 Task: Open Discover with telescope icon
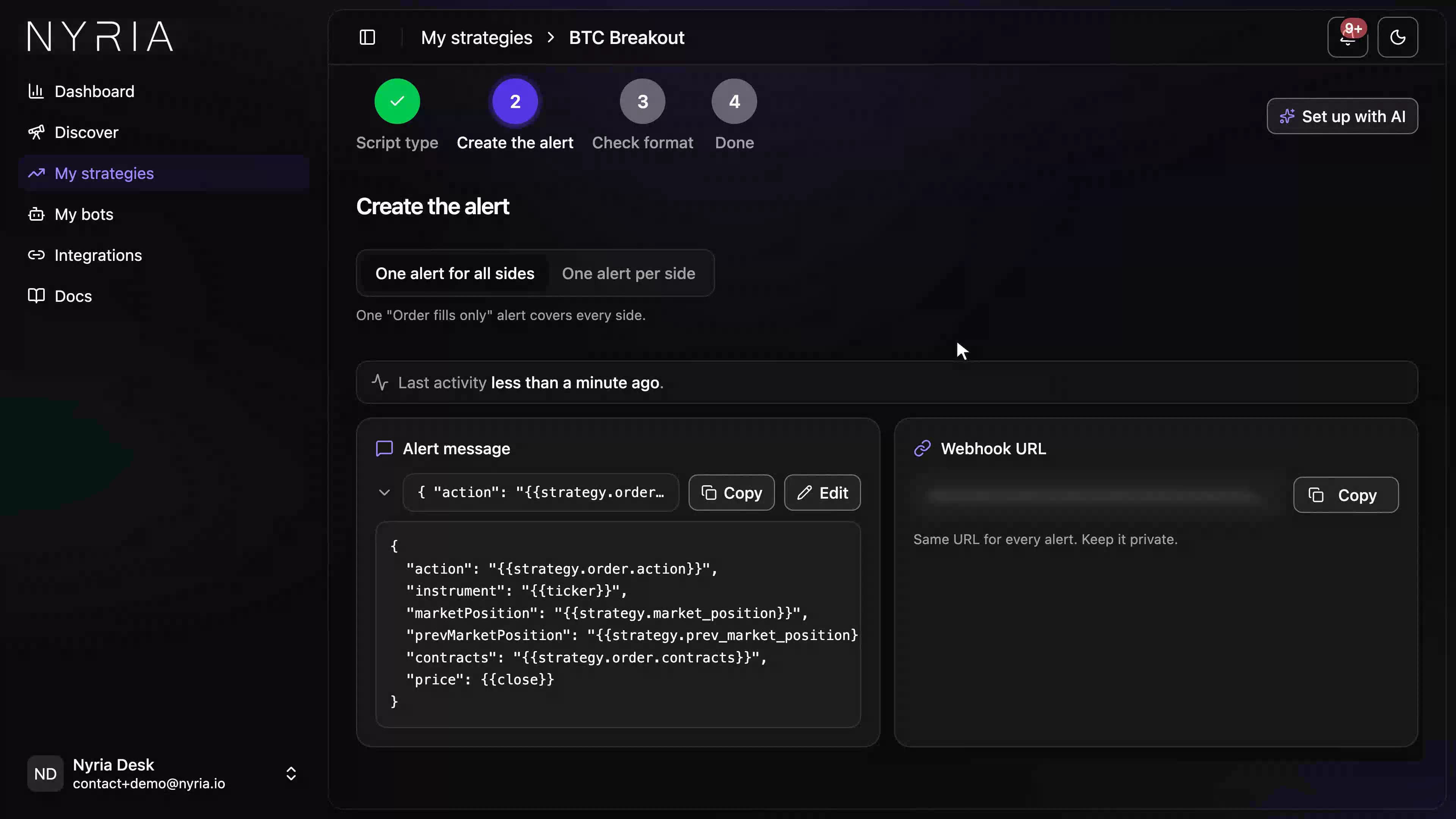[74, 132]
